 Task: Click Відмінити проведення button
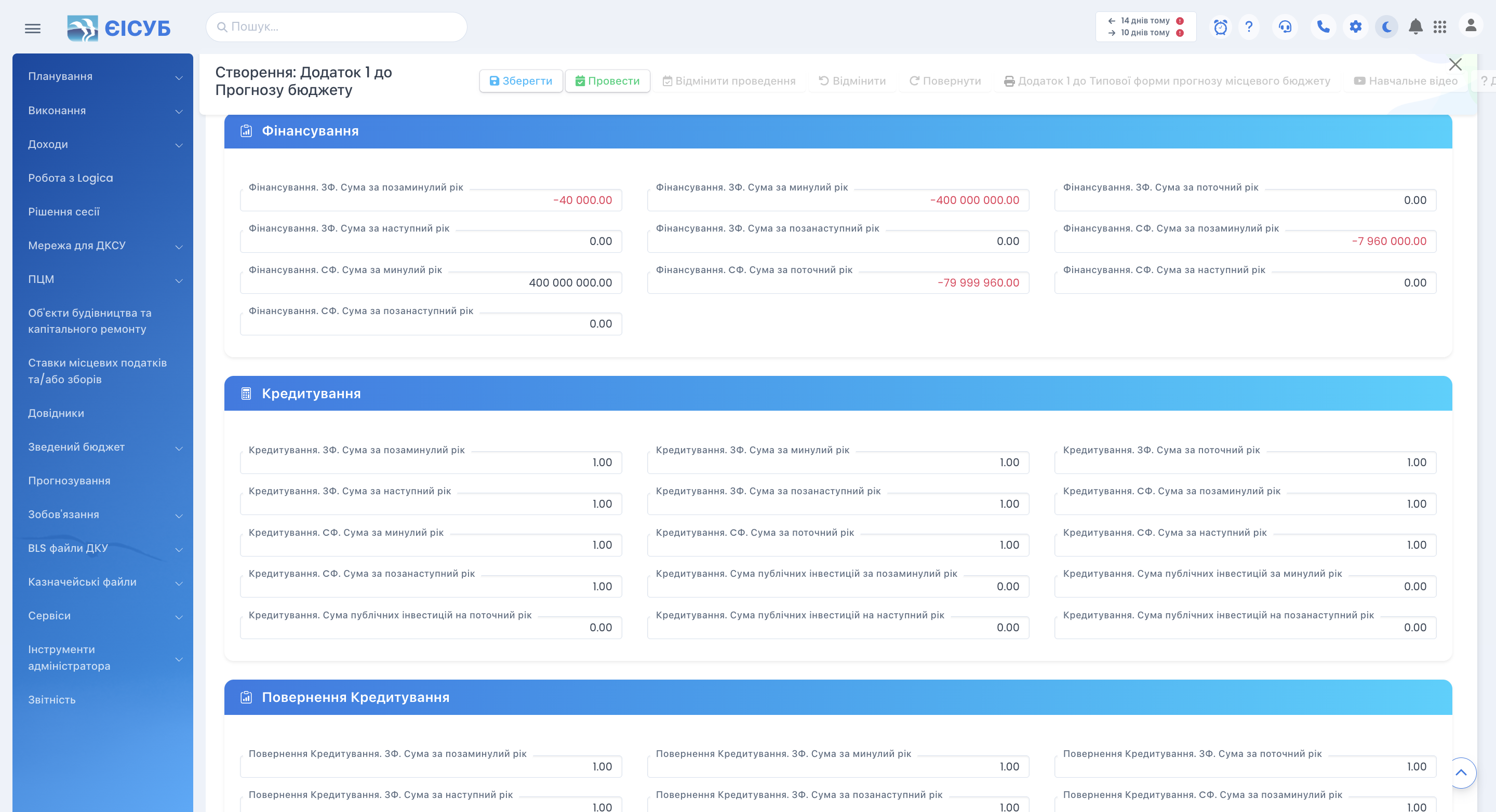point(729,80)
